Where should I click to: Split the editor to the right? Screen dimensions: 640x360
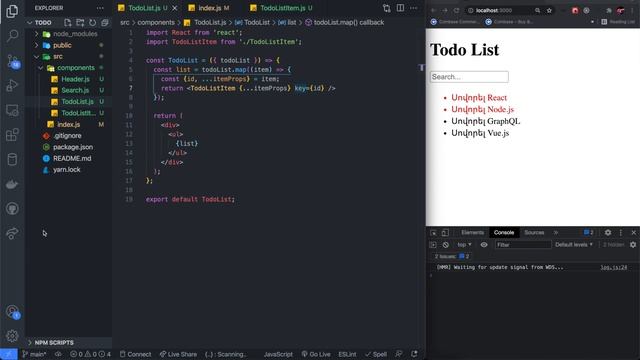point(400,8)
